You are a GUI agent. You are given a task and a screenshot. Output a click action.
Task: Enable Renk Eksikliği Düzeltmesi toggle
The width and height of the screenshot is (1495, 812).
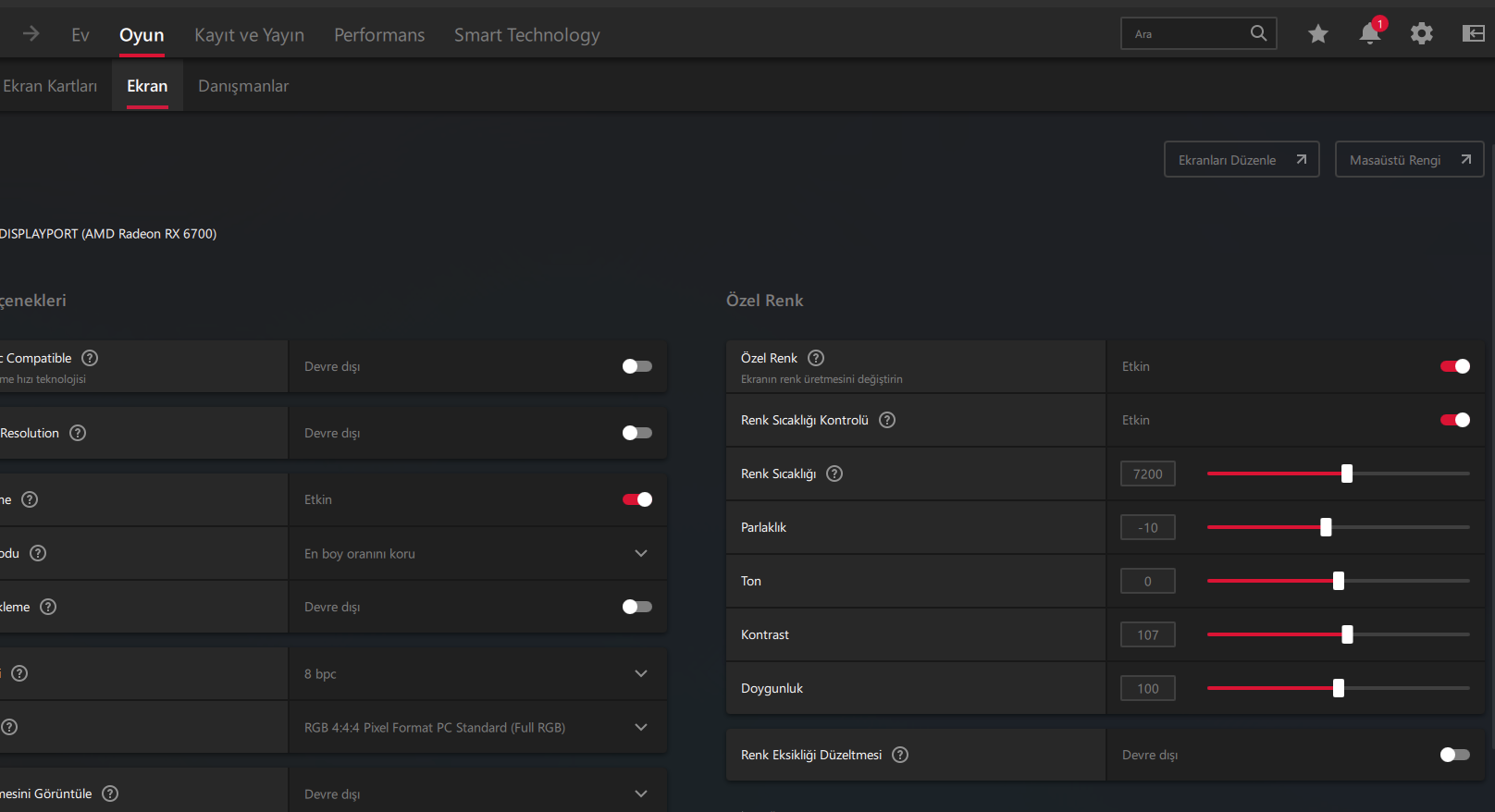[x=1454, y=755]
